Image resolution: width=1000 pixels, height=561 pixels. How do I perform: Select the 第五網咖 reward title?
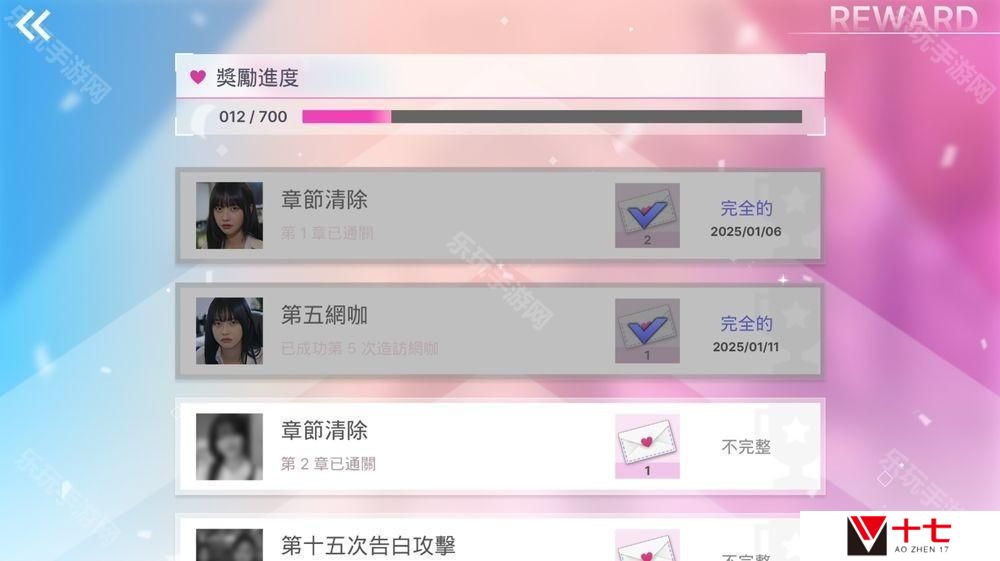point(324,315)
